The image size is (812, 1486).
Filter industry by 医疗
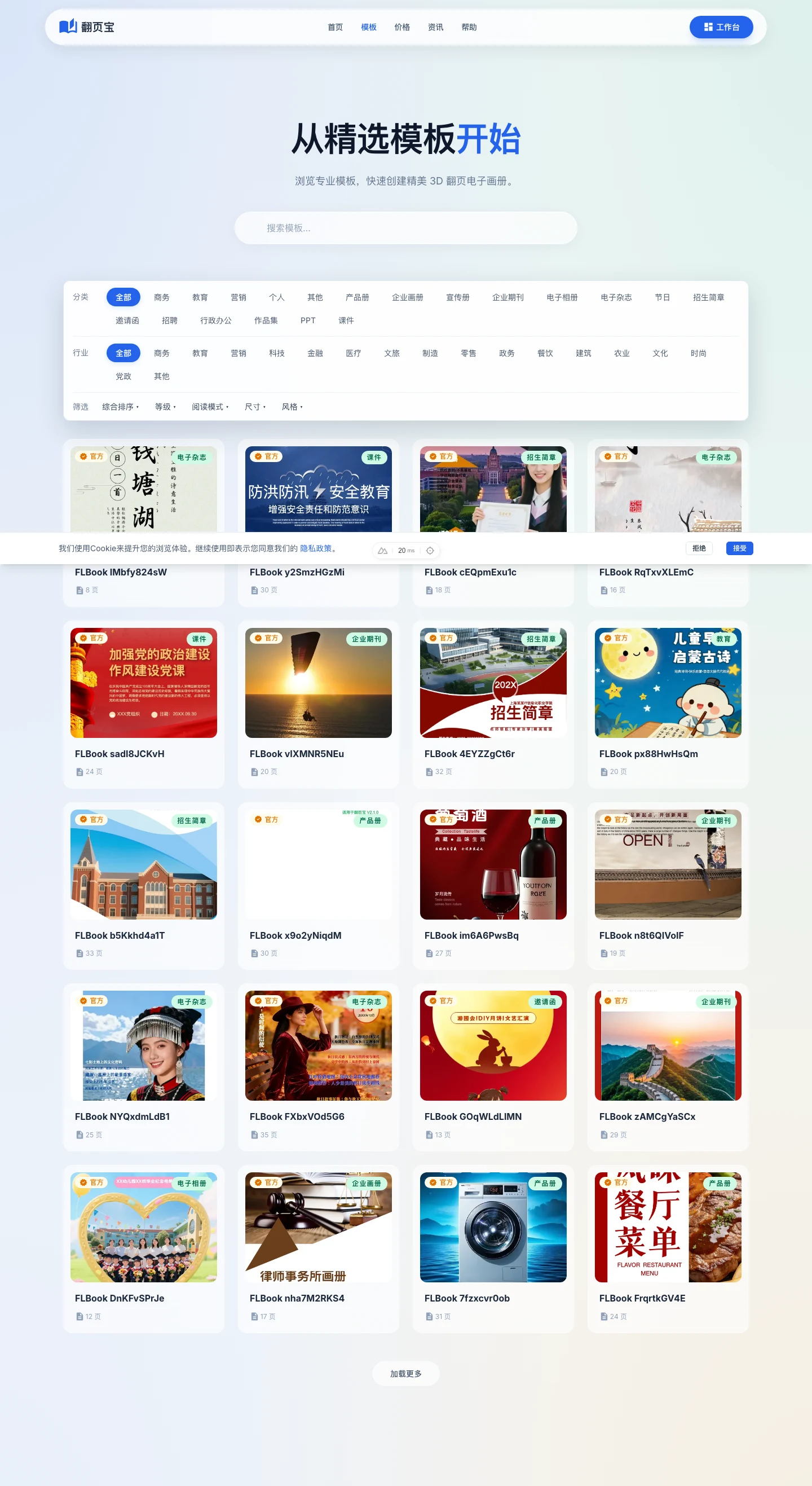tap(354, 353)
